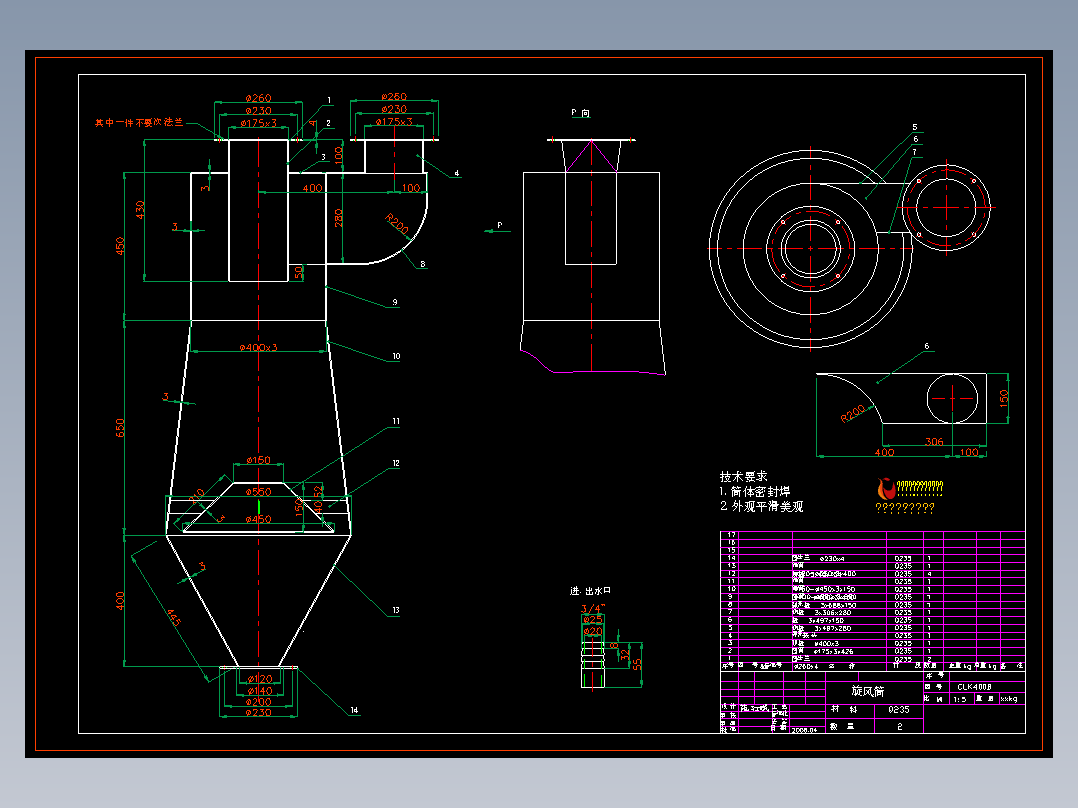Click part callout "14" beside the bottom outlet
This screenshot has width=1078, height=808.
354,710
